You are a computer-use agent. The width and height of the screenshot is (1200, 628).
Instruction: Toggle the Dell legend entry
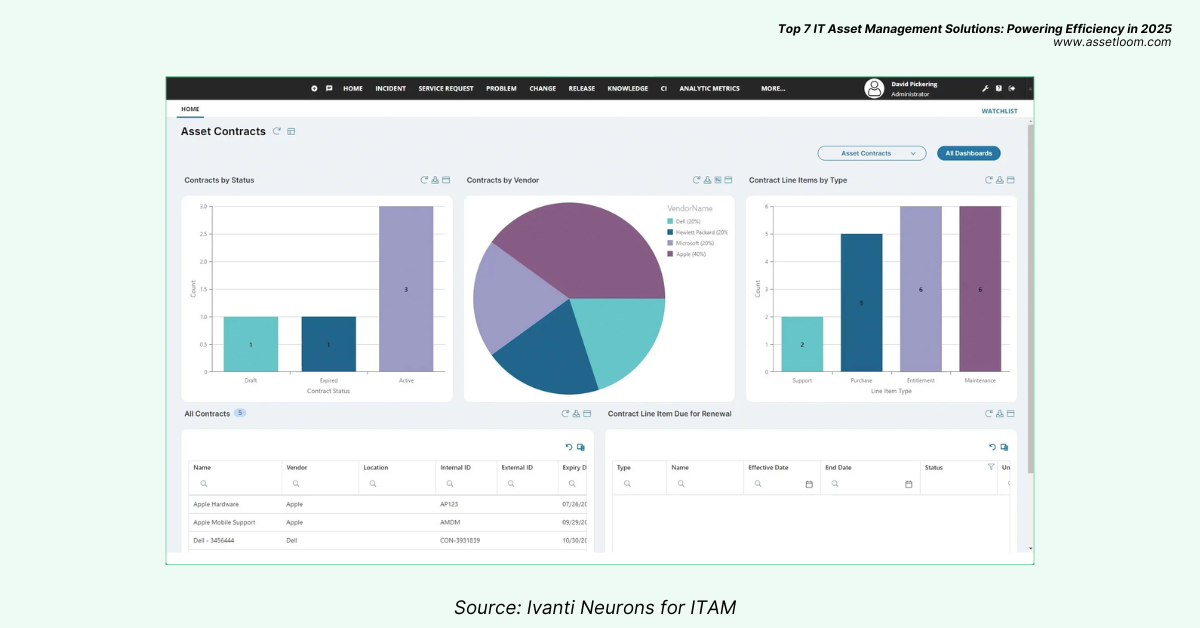(x=684, y=221)
